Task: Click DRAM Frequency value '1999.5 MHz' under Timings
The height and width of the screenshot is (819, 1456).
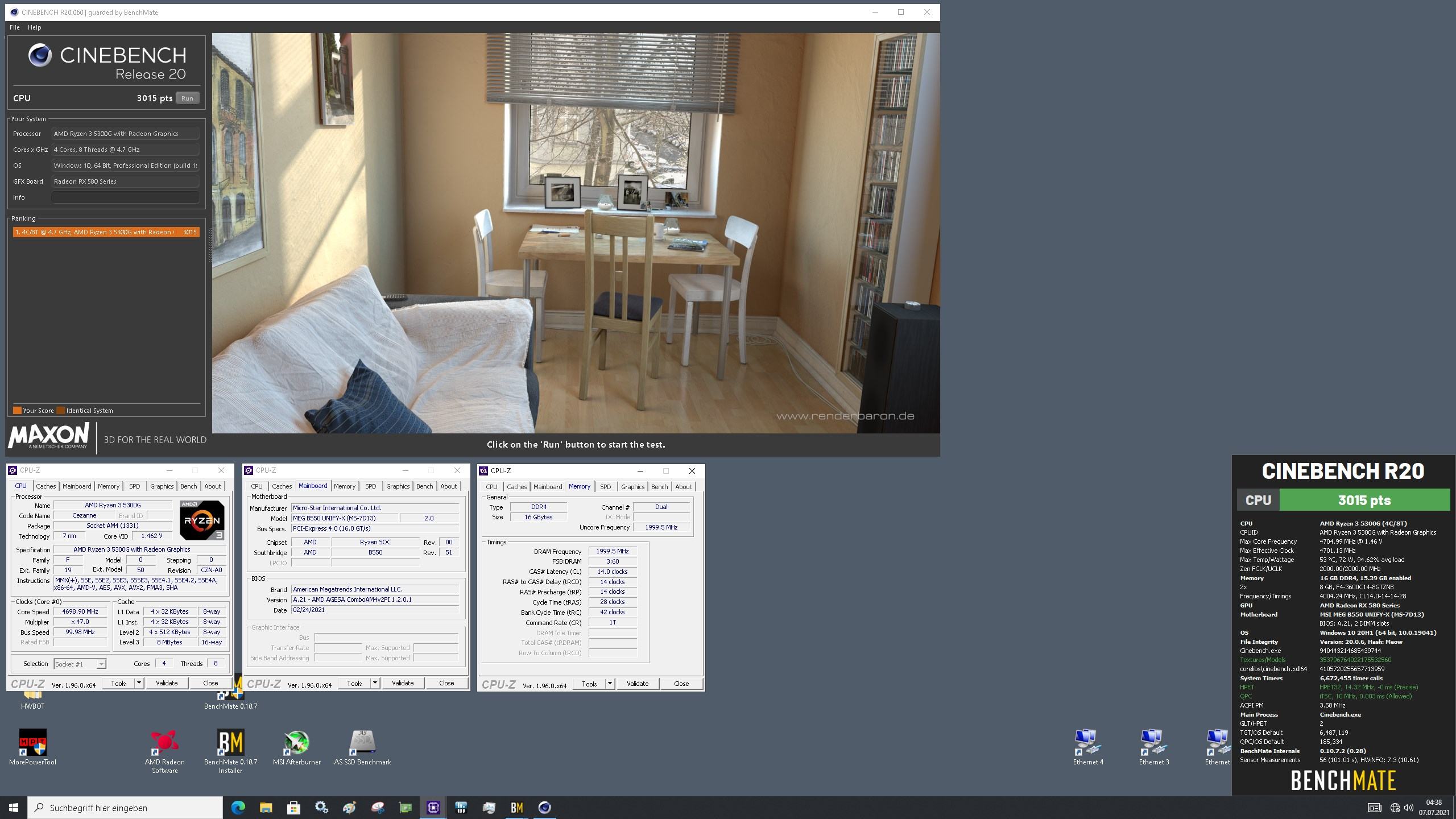Action: (613, 551)
